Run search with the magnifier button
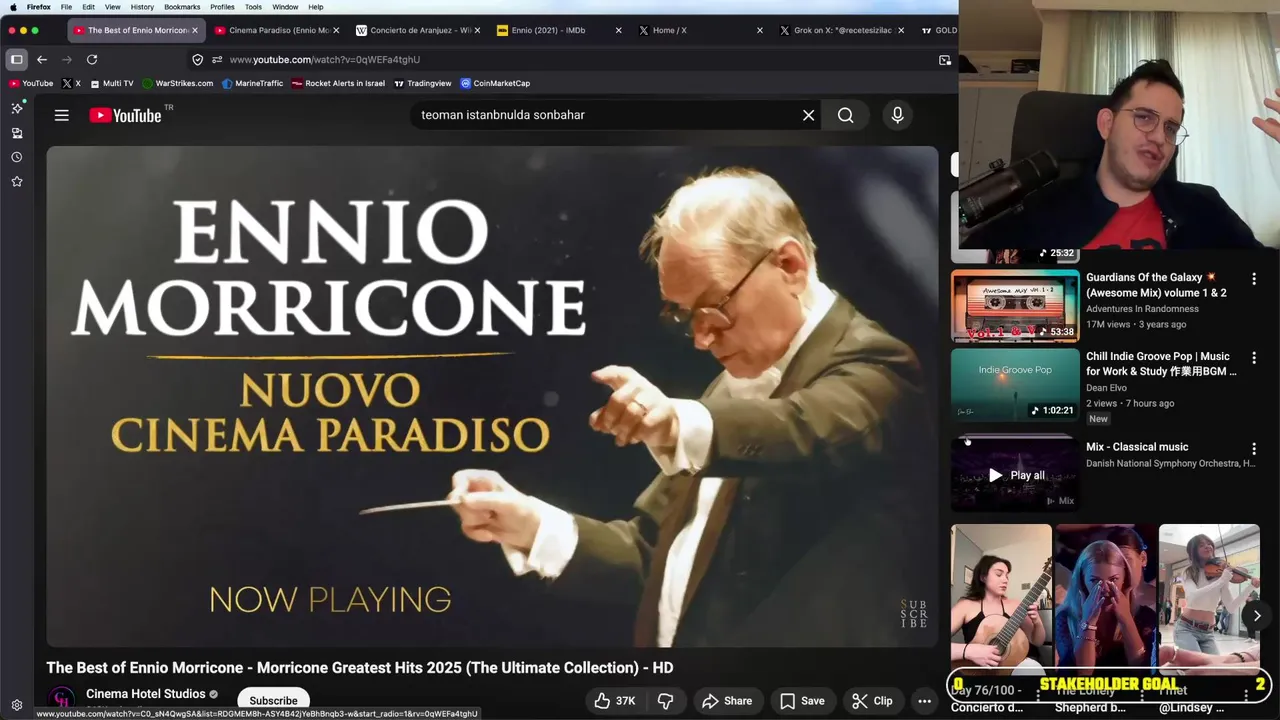 tap(845, 115)
